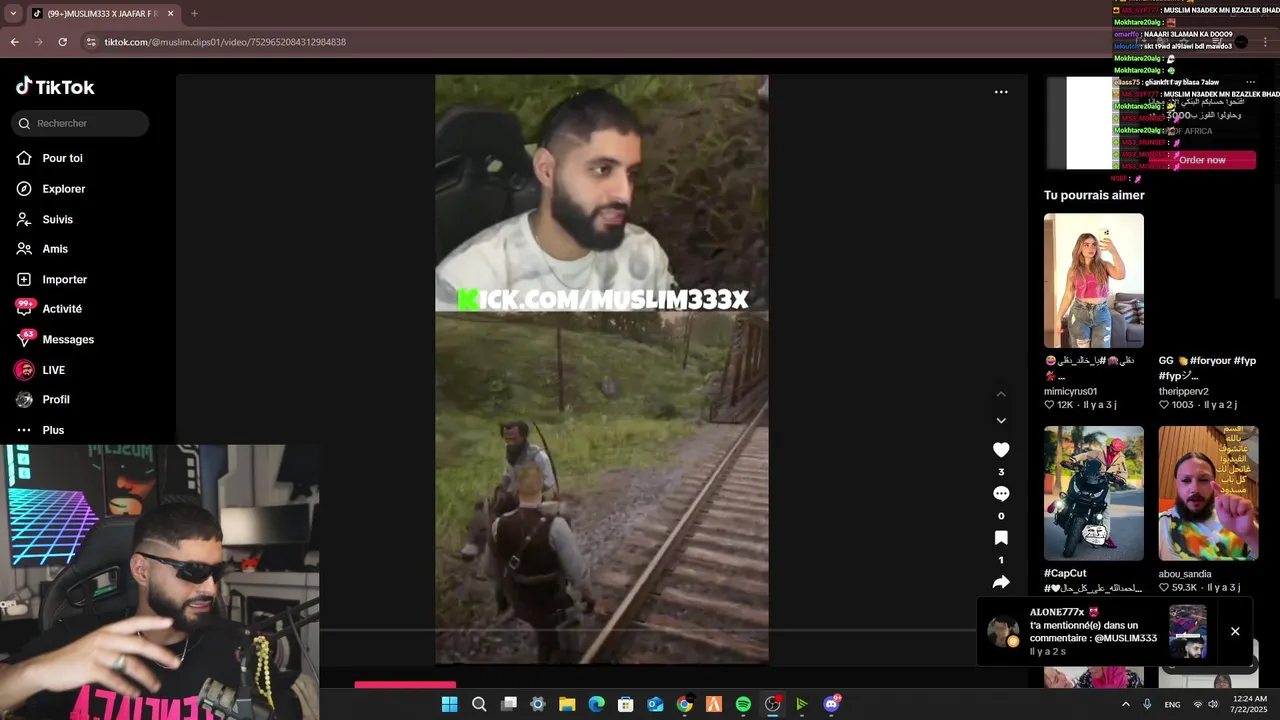Open Outlook from the taskbar

(x=655, y=704)
